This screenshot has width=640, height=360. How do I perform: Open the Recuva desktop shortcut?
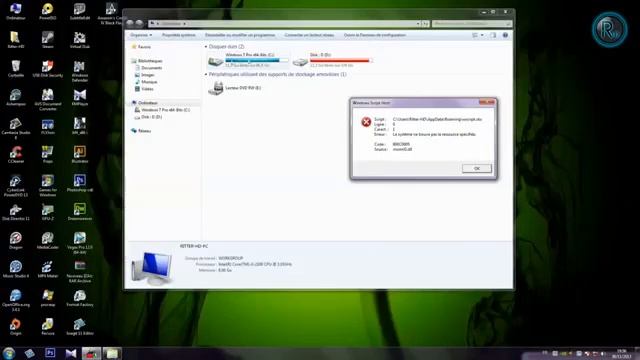47,327
